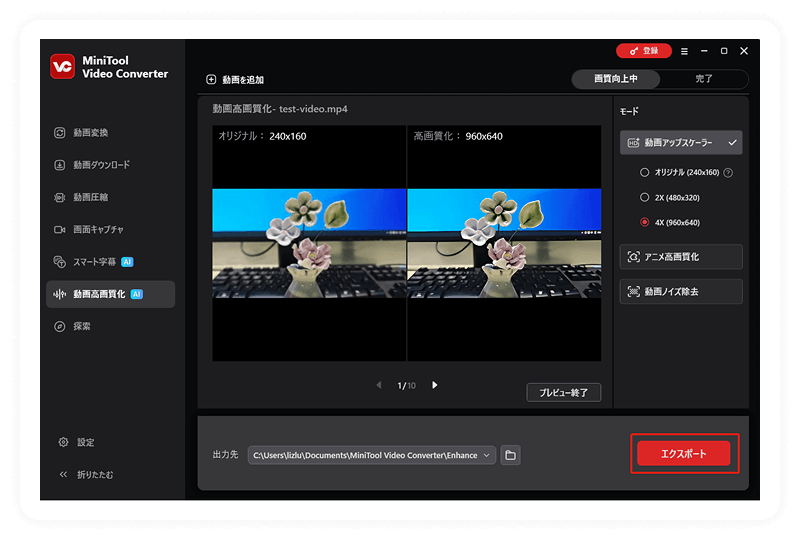Go to next preview frame arrow

[435, 385]
